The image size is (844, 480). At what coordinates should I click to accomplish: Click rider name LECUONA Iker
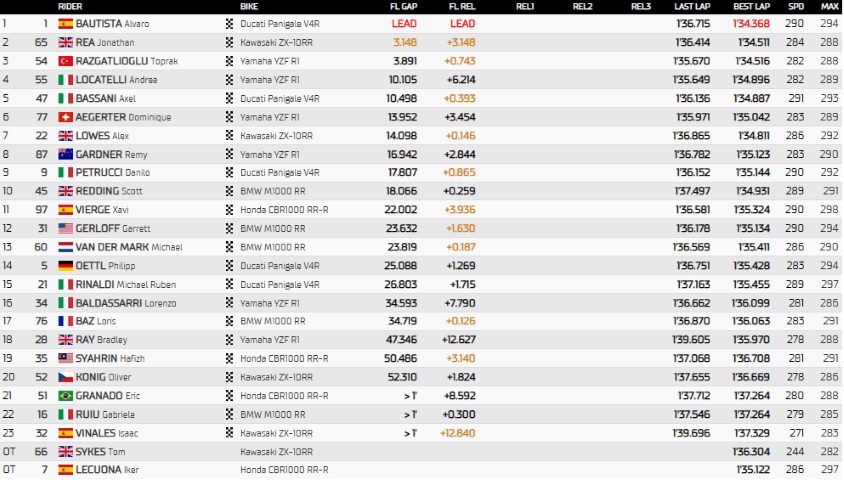point(107,470)
